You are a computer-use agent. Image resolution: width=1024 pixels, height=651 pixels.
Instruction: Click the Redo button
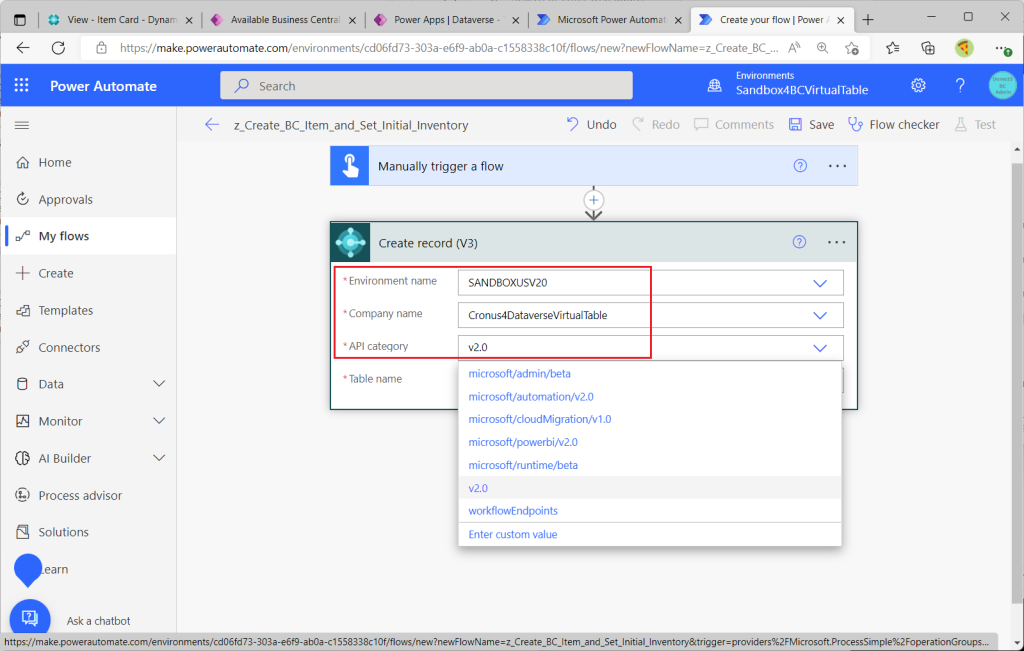(x=656, y=125)
